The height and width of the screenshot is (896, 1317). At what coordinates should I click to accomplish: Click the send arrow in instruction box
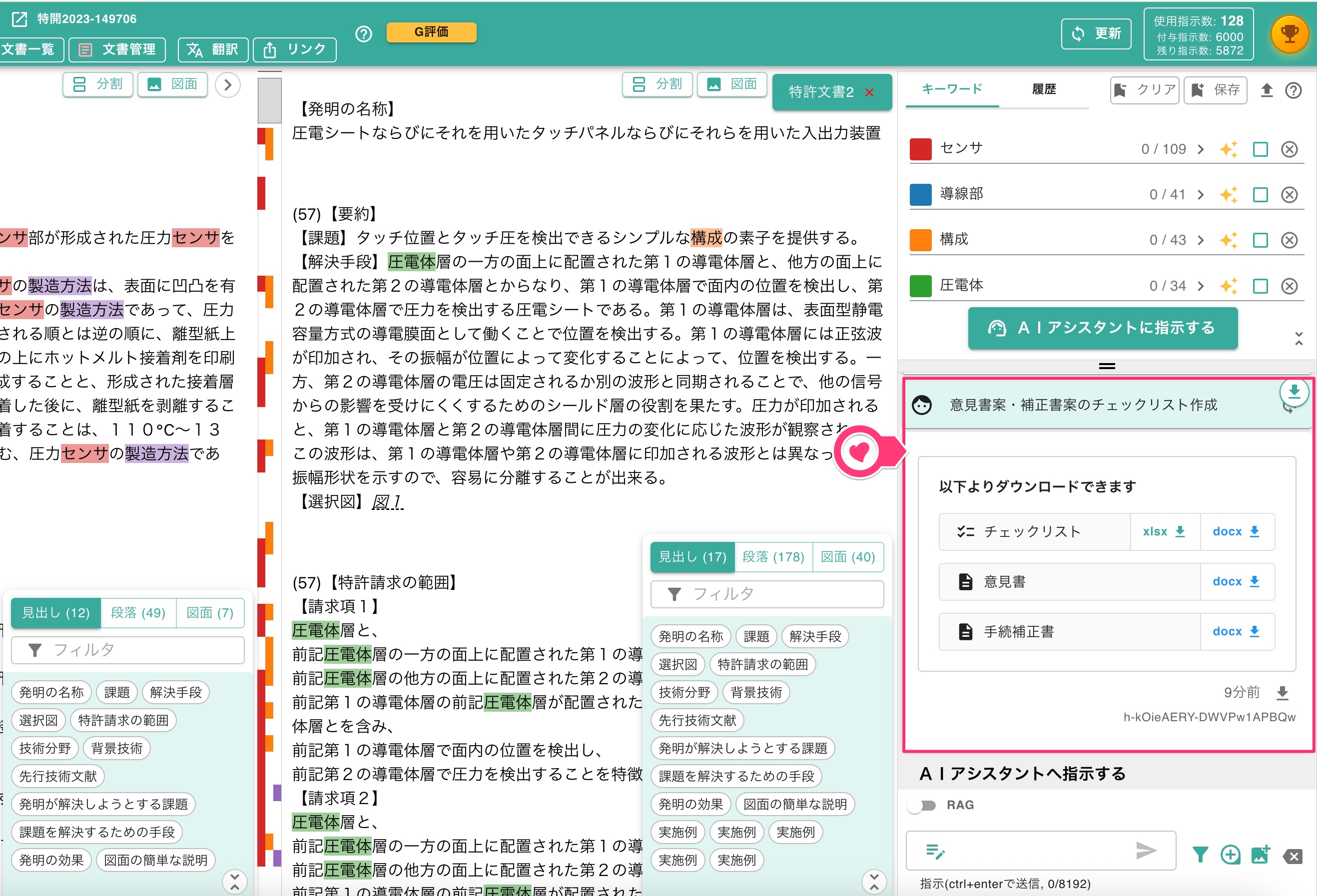point(1146,850)
